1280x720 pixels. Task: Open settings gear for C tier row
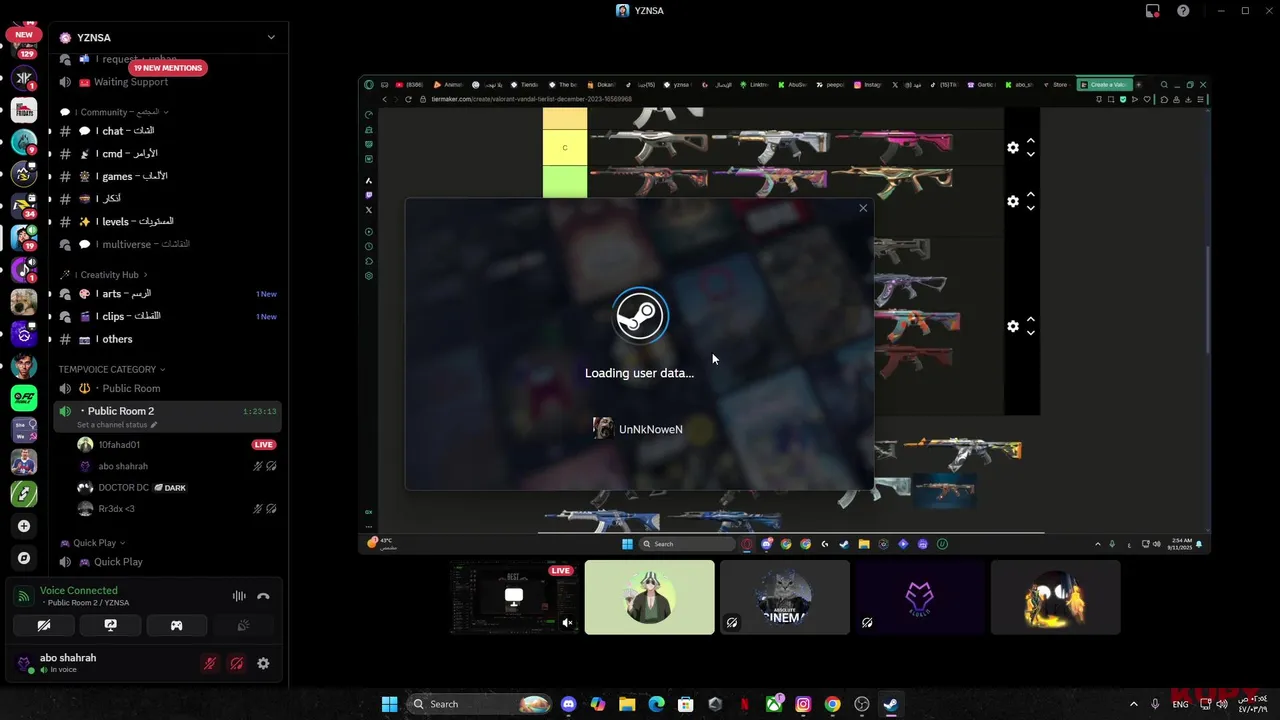[x=1013, y=148]
